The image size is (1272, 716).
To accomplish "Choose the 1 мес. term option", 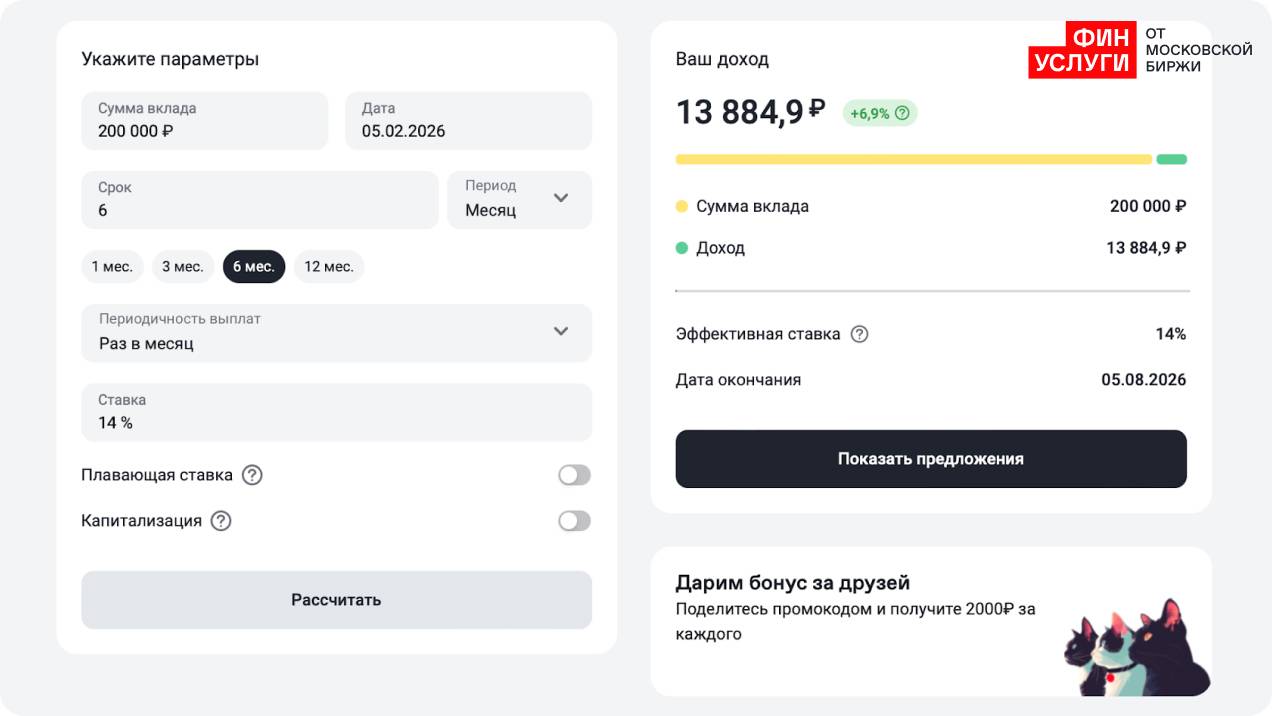I will pyautogui.click(x=112, y=267).
